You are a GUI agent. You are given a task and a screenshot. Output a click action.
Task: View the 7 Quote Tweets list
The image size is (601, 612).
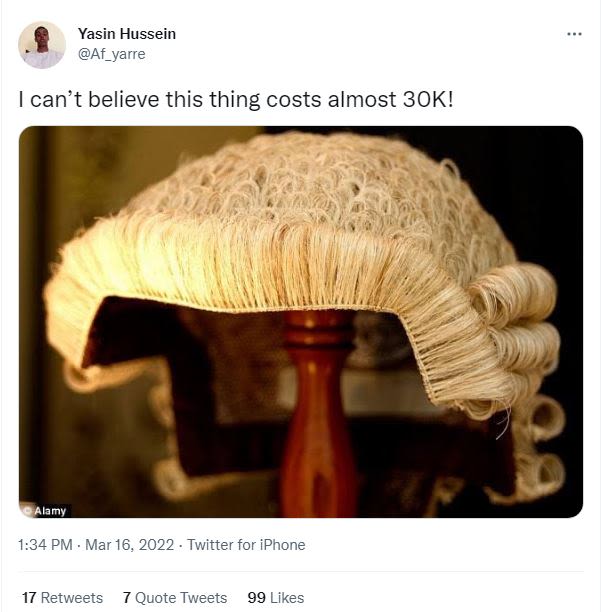point(175,598)
